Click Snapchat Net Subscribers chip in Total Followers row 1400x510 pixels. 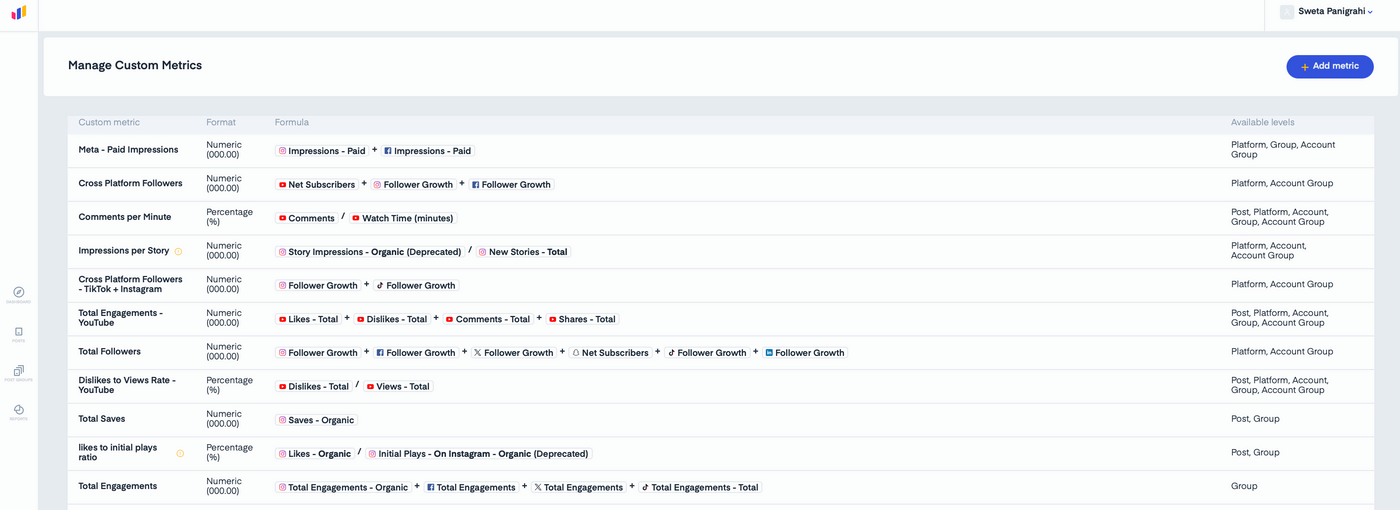[x=610, y=353]
